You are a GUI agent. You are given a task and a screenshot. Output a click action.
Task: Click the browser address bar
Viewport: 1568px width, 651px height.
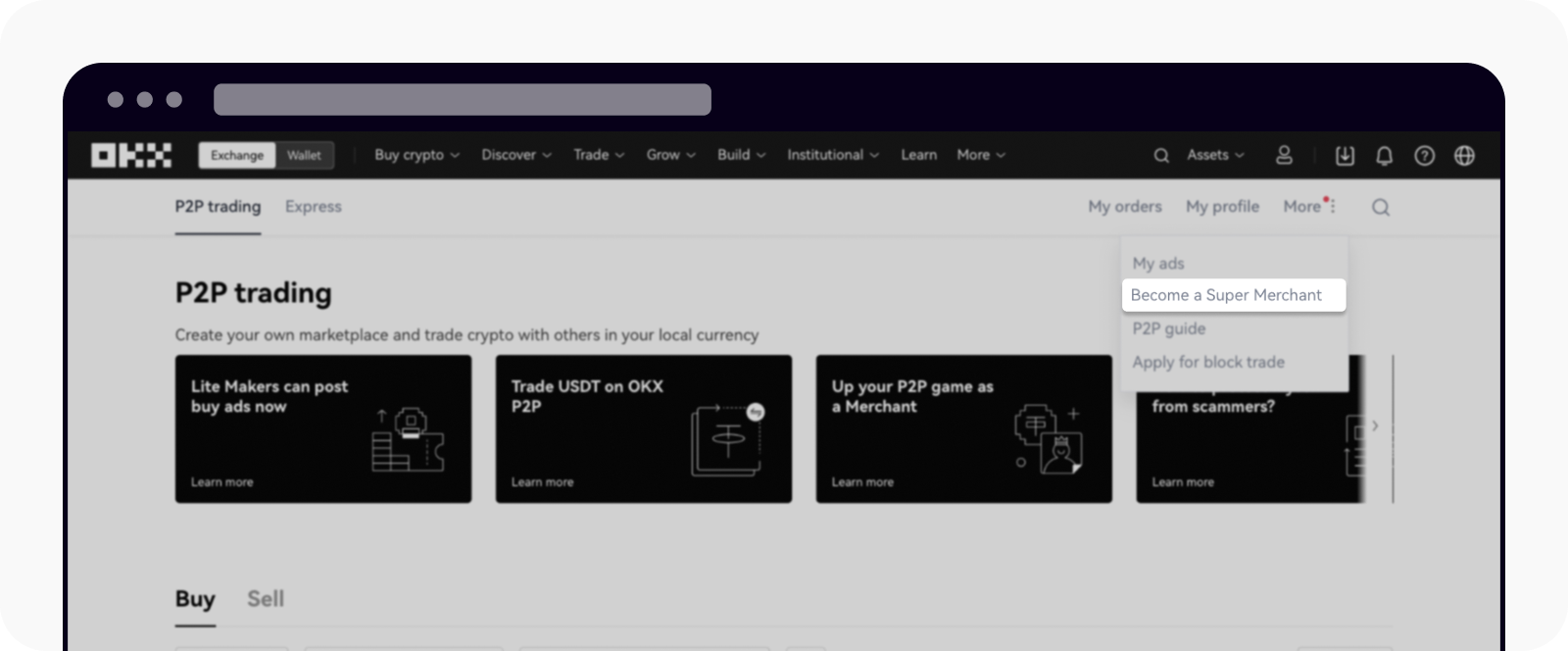(463, 99)
